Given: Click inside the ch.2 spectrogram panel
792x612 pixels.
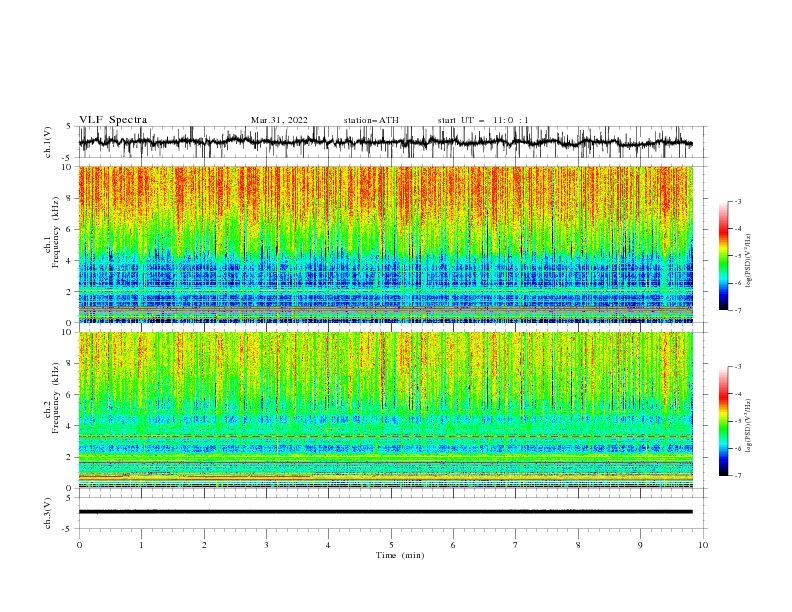Looking at the screenshot, I should [385, 410].
